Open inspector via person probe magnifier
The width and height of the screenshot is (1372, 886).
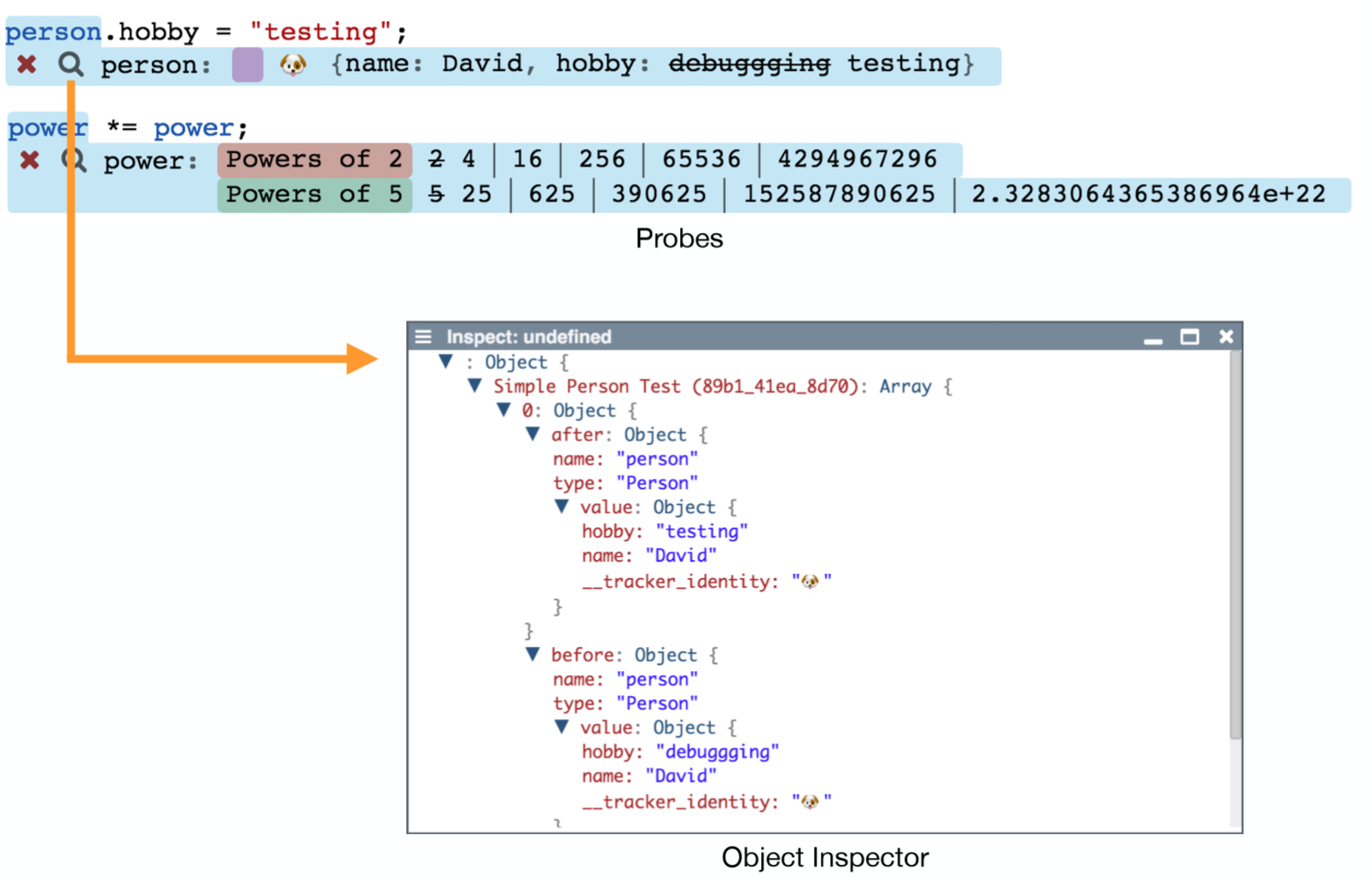tap(71, 65)
